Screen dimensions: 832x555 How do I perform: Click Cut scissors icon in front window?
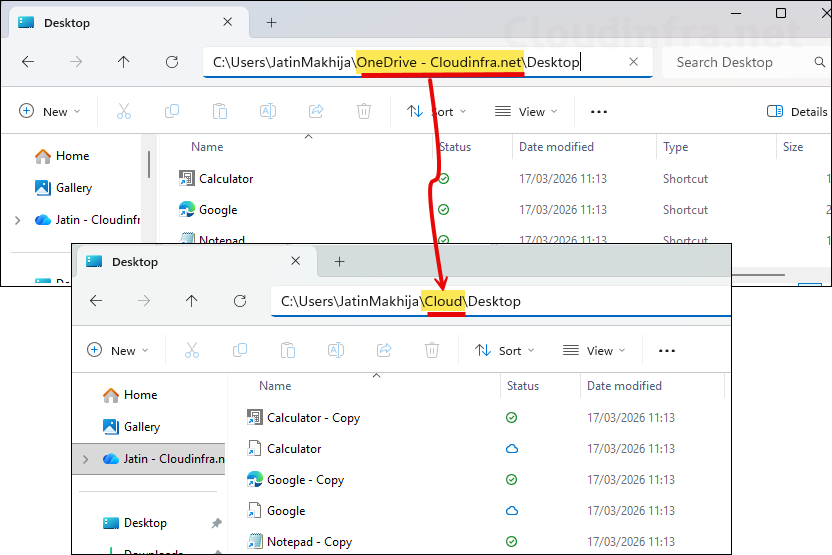coord(192,350)
